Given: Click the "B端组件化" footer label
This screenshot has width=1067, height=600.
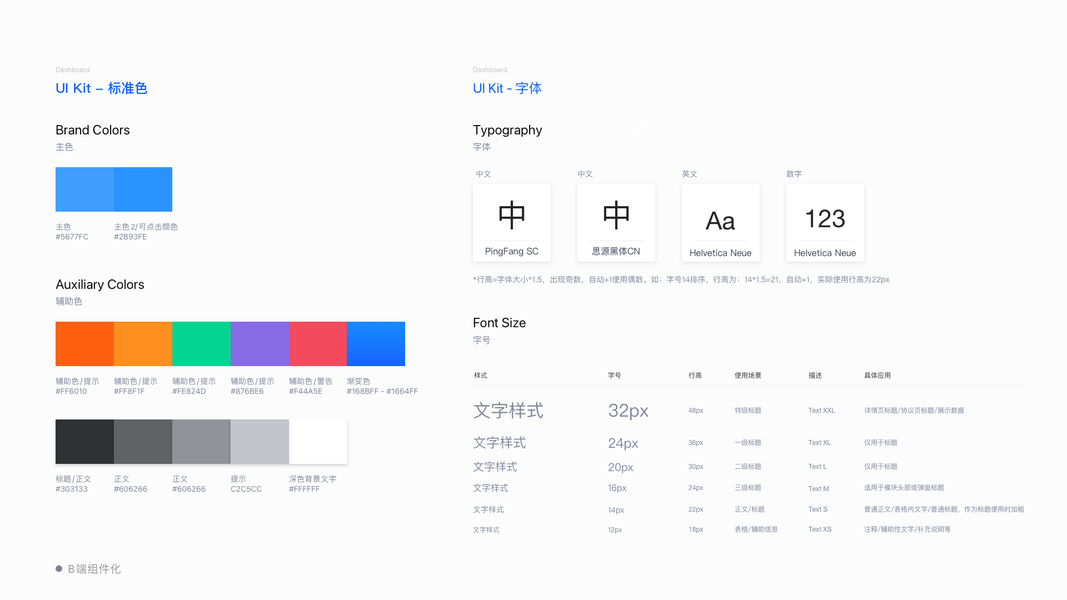Looking at the screenshot, I should (x=94, y=569).
